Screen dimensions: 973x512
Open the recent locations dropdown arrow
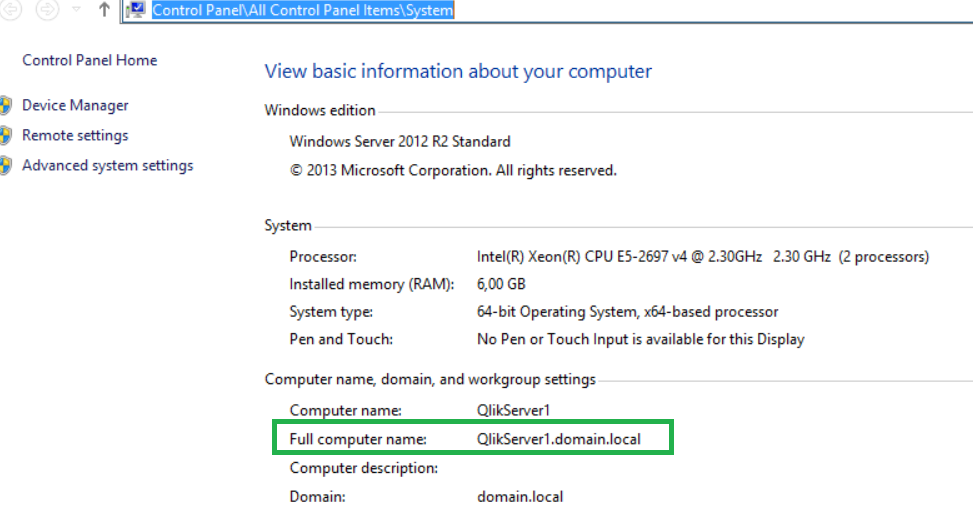tap(76, 9)
